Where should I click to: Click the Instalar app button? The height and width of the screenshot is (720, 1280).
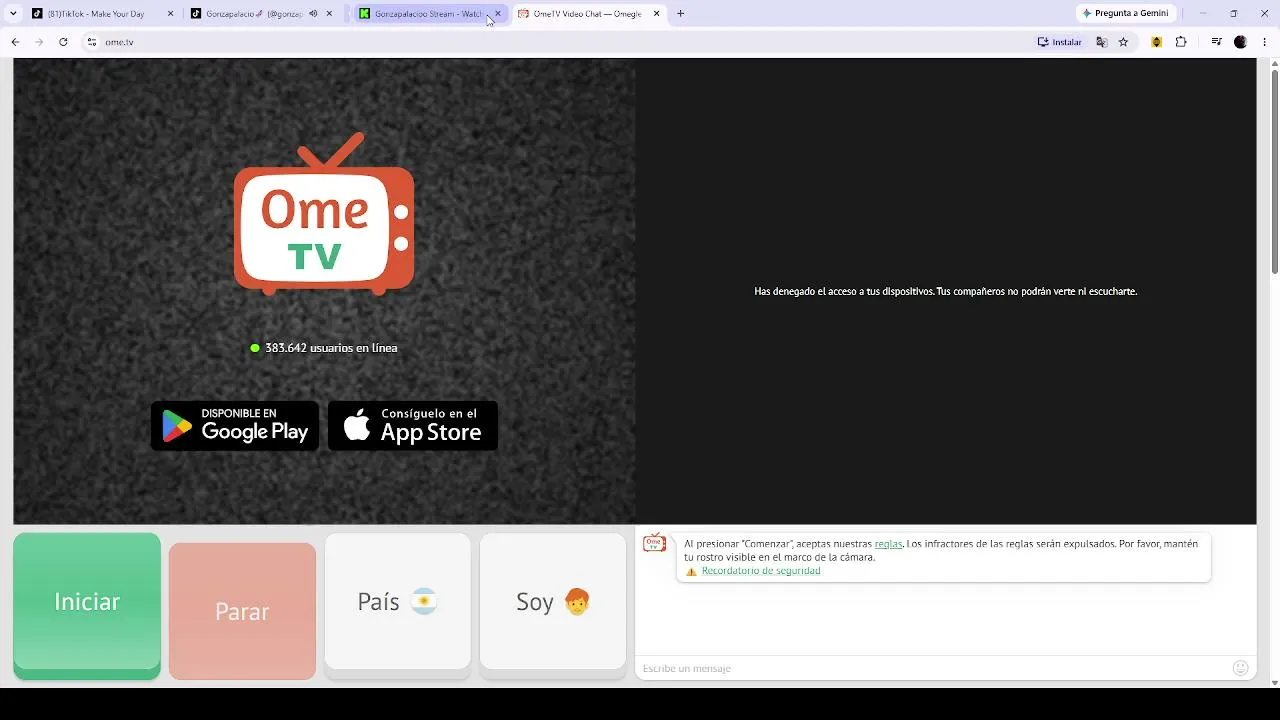tap(1060, 42)
